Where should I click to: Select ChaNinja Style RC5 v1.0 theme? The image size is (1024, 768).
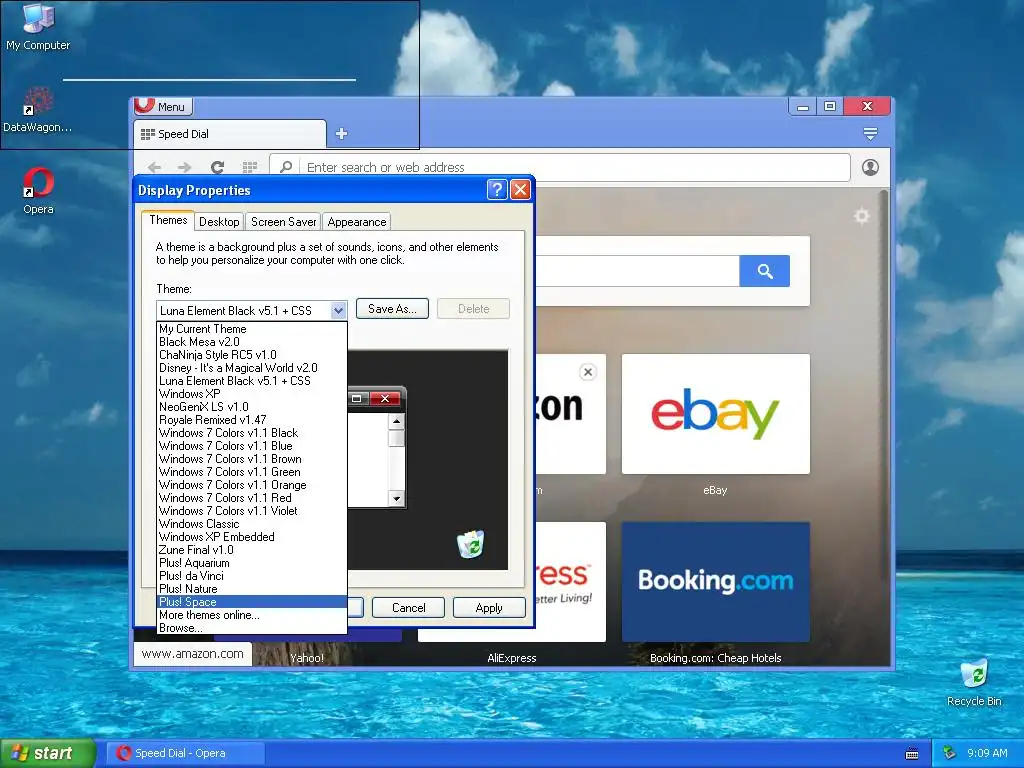click(252, 355)
